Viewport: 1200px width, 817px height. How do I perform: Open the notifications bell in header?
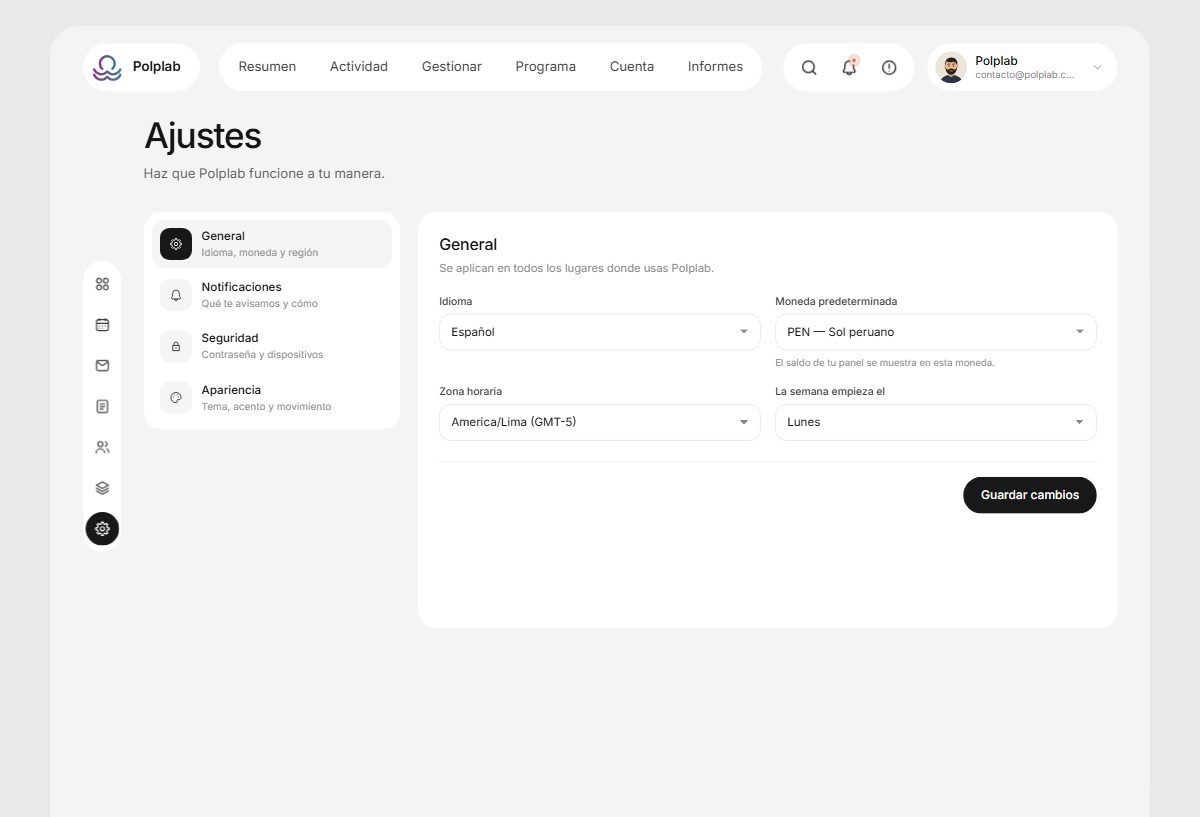pos(849,67)
